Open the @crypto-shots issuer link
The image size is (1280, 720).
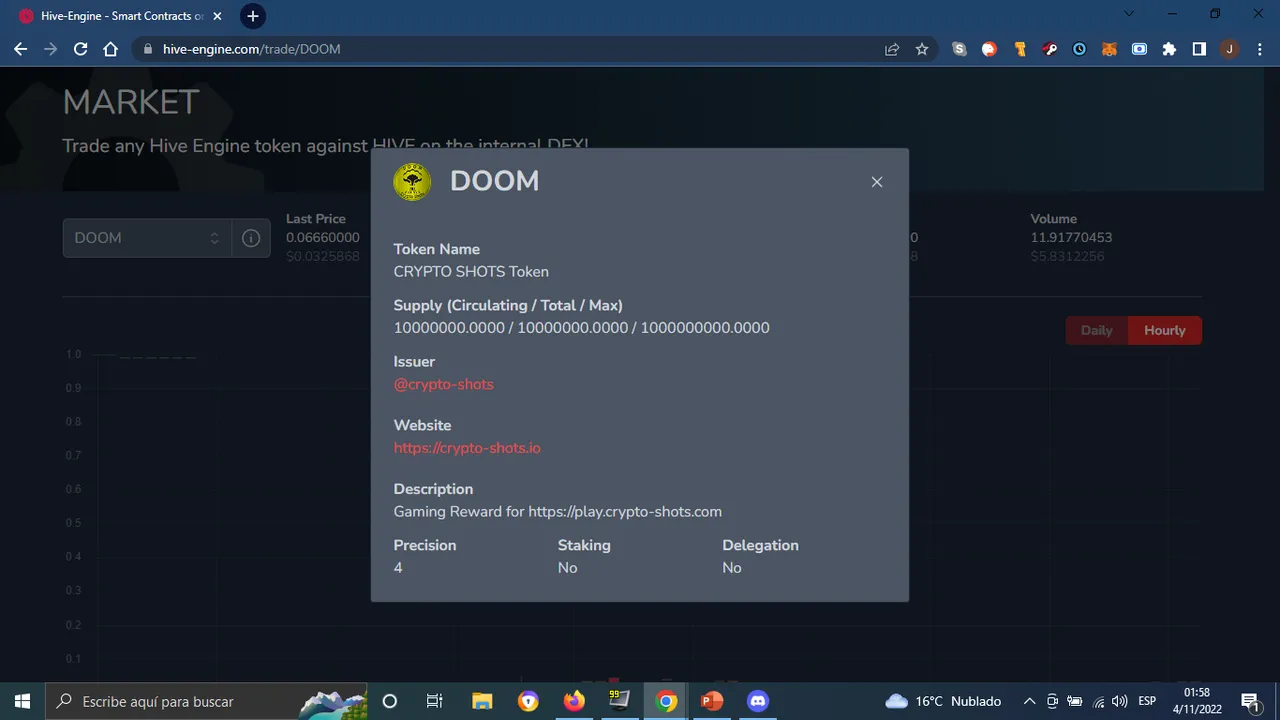point(443,384)
